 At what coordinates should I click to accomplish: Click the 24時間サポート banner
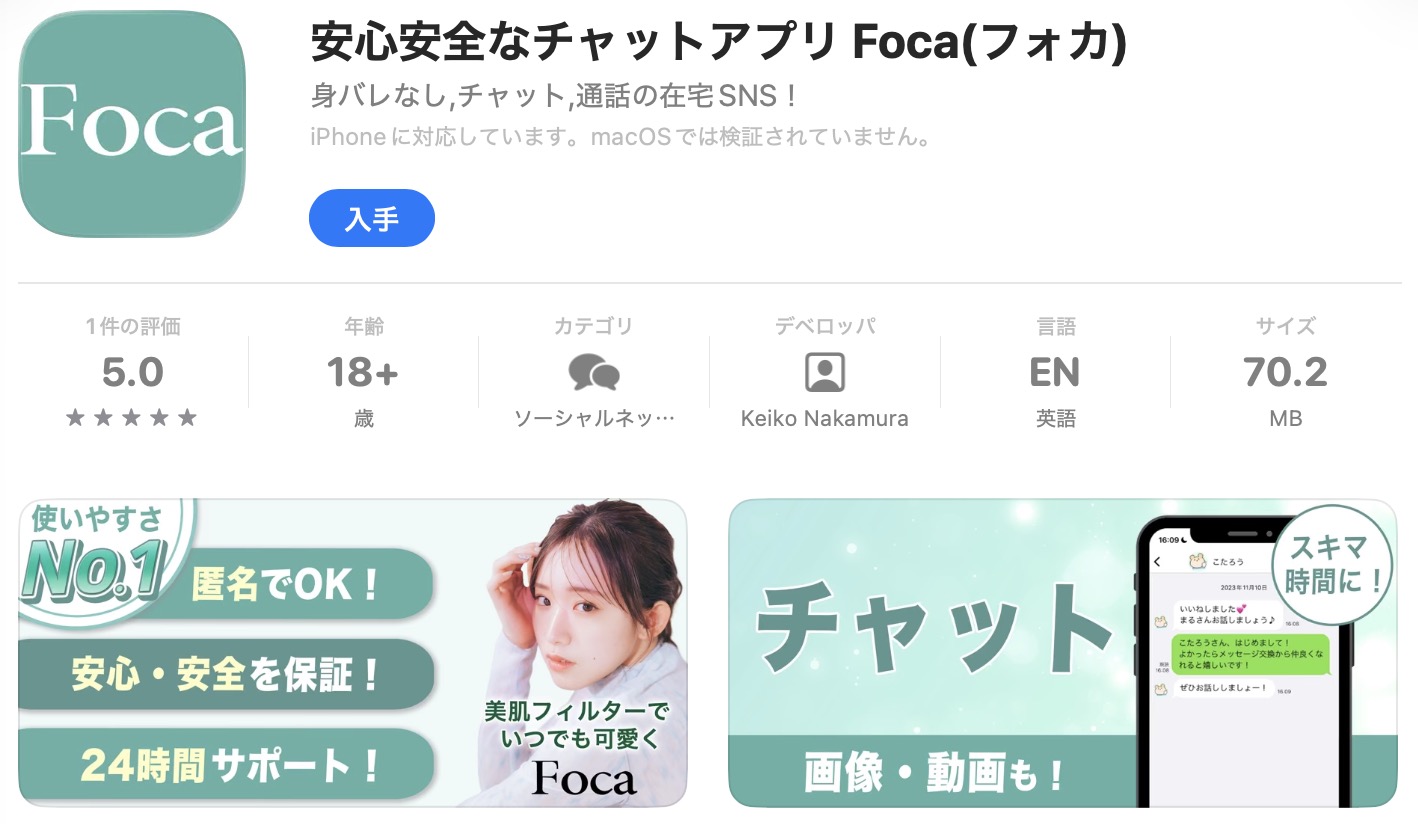[227, 766]
